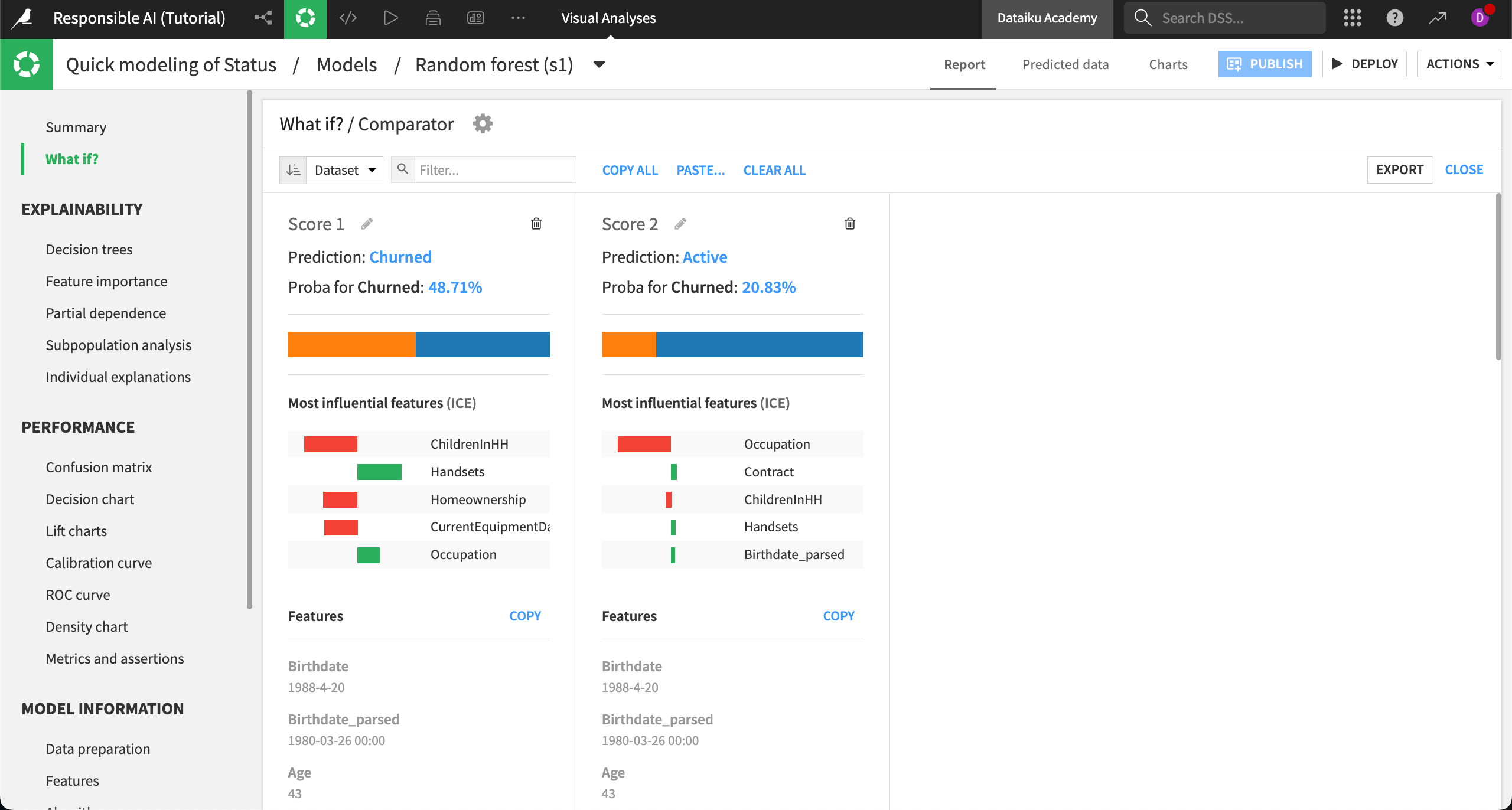Expand the Random forest (s1) model dropdown
The width and height of the screenshot is (1512, 810).
tap(598, 64)
